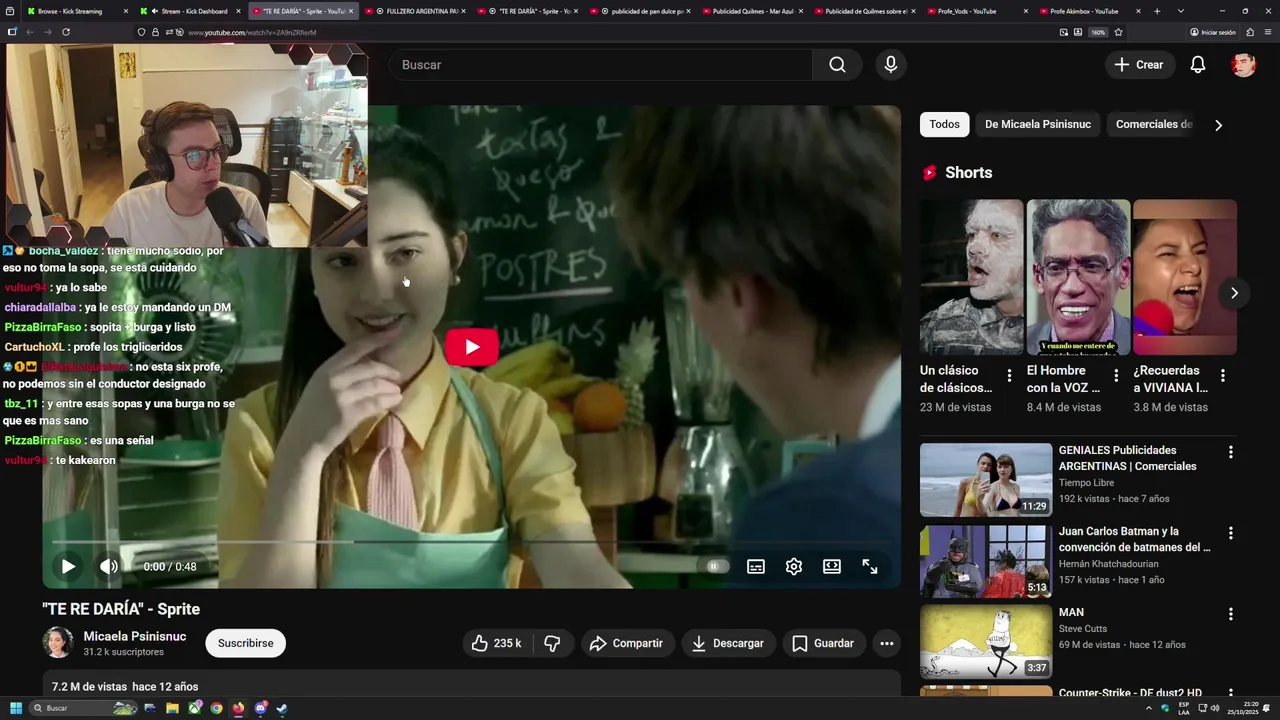Image resolution: width=1280 pixels, height=720 pixels.
Task: Like the video with 235 k thumbs up
Action: [x=497, y=643]
